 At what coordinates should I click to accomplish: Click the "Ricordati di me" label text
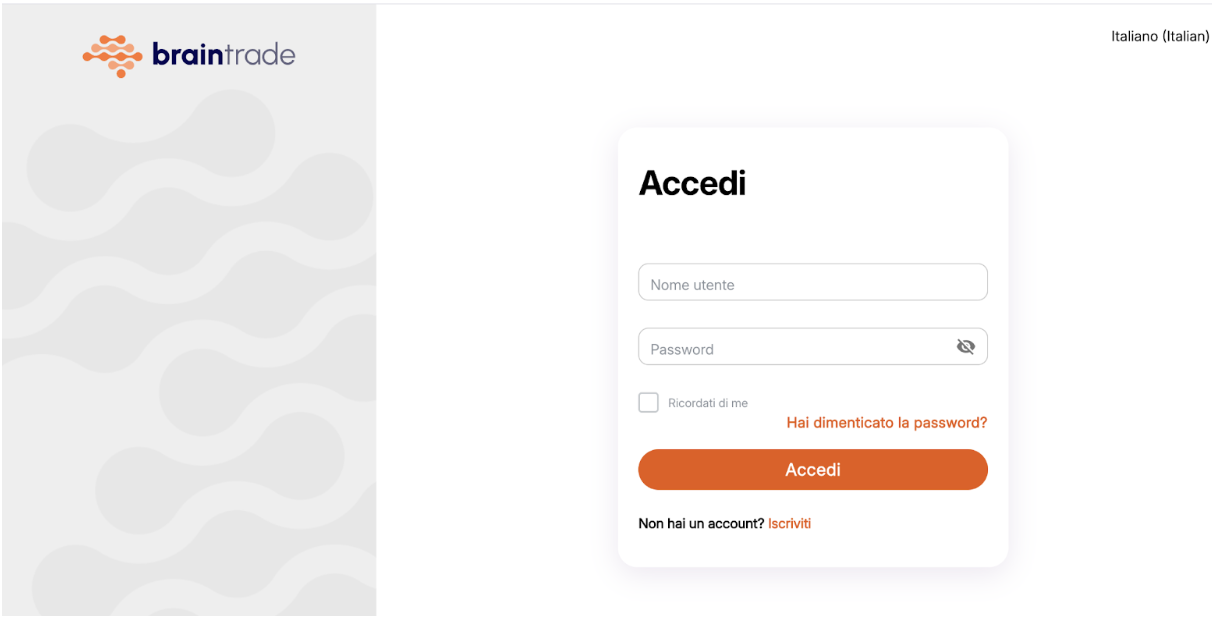[x=708, y=403]
